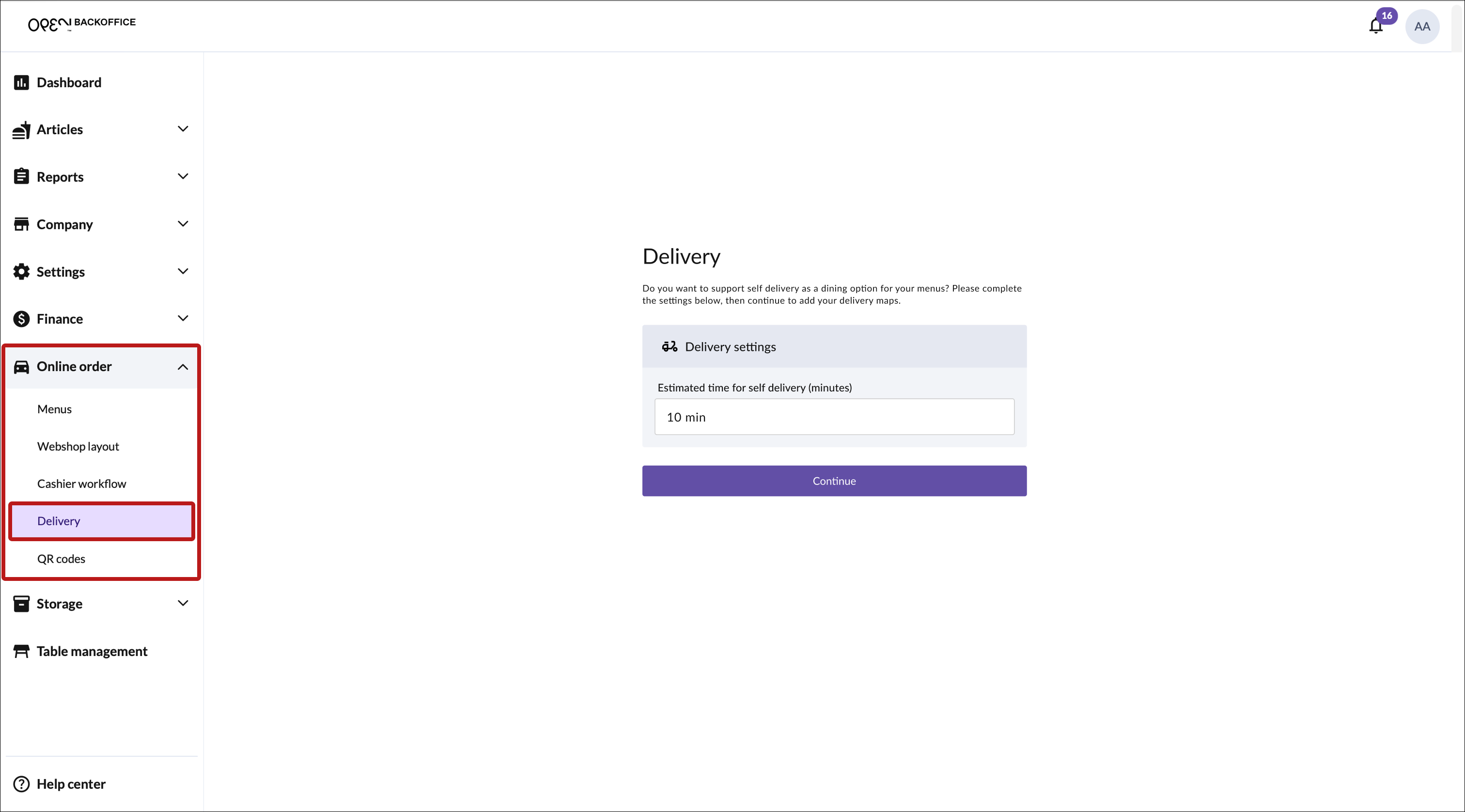Open the QR codes page
The image size is (1465, 812).
[x=61, y=559]
